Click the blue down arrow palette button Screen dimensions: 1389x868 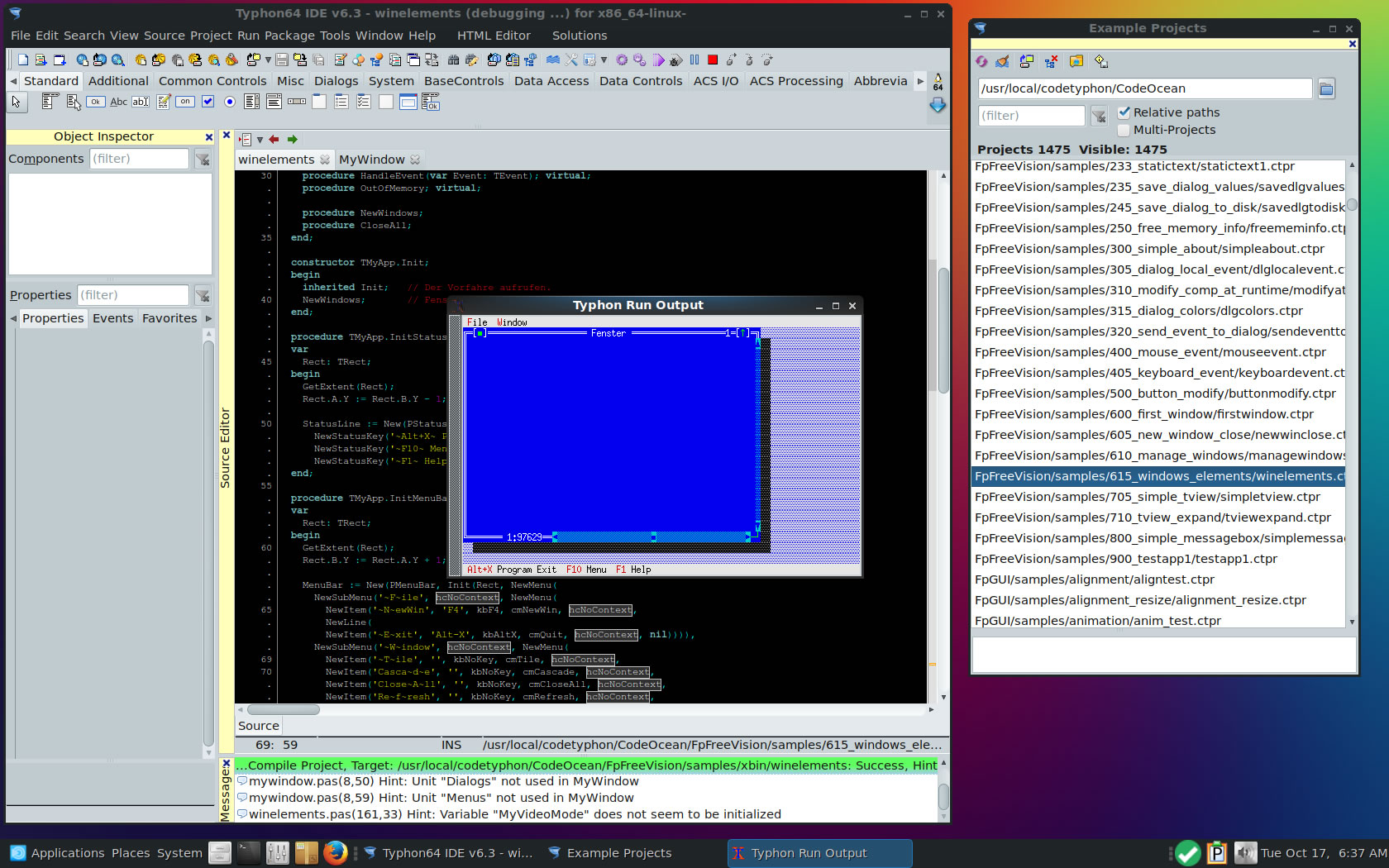click(938, 106)
